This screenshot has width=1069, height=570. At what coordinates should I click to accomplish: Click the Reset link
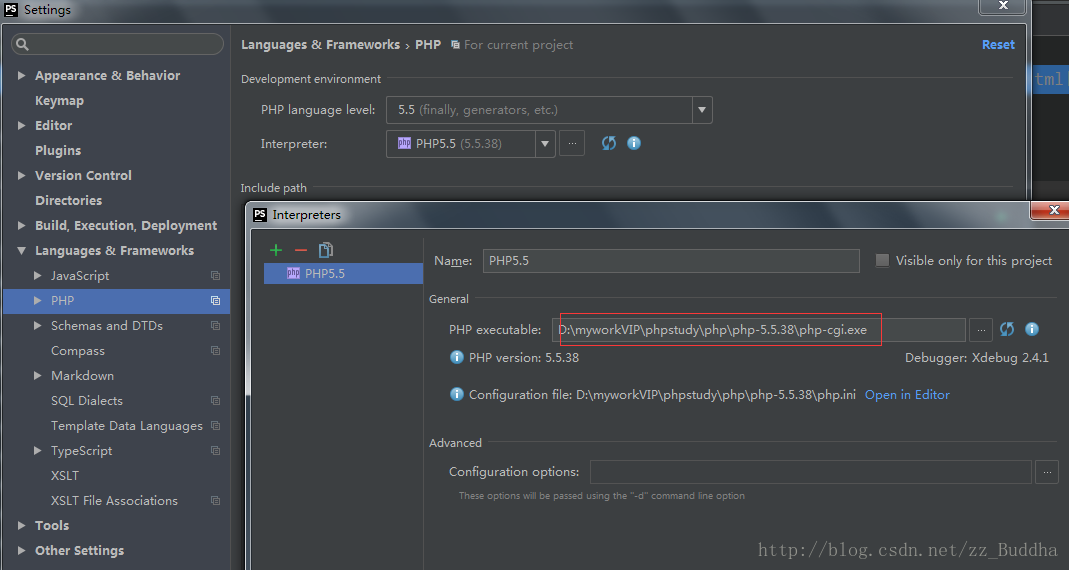pyautogui.click(x=998, y=44)
